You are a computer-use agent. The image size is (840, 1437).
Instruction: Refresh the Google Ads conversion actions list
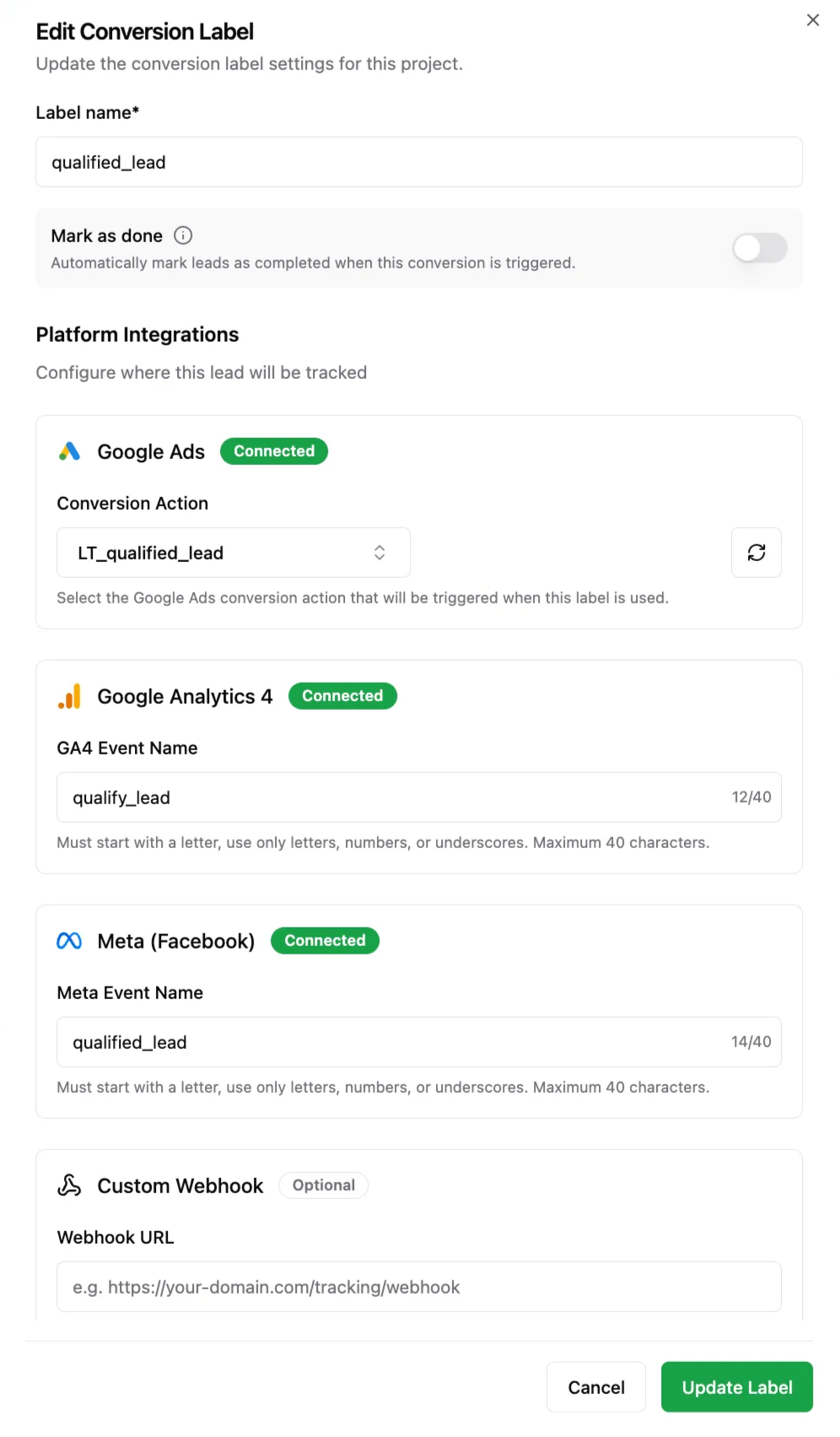[756, 553]
